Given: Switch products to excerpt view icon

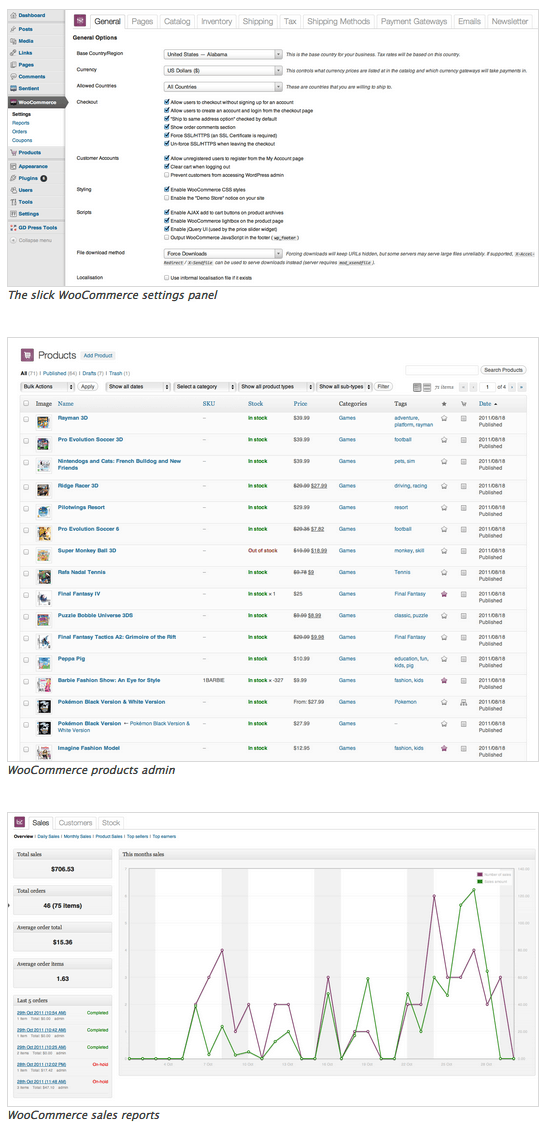Looking at the screenshot, I should [x=427, y=387].
